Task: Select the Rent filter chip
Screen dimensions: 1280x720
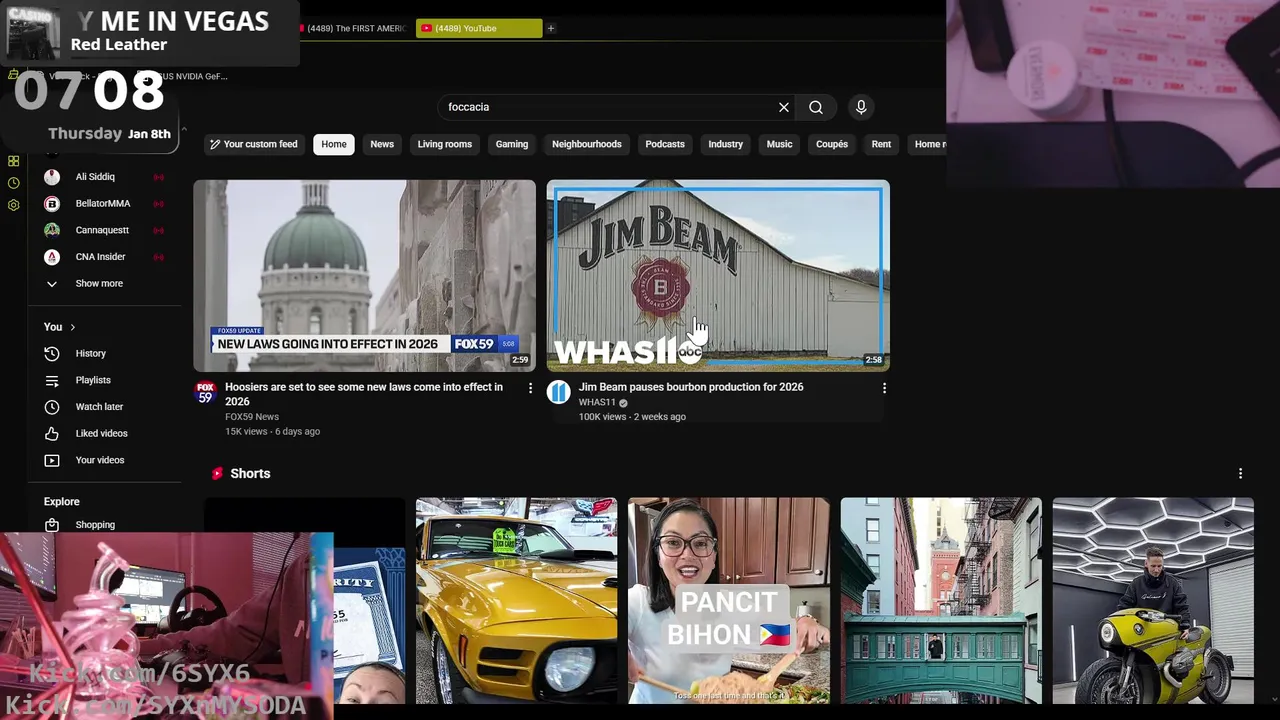Action: coord(881,144)
